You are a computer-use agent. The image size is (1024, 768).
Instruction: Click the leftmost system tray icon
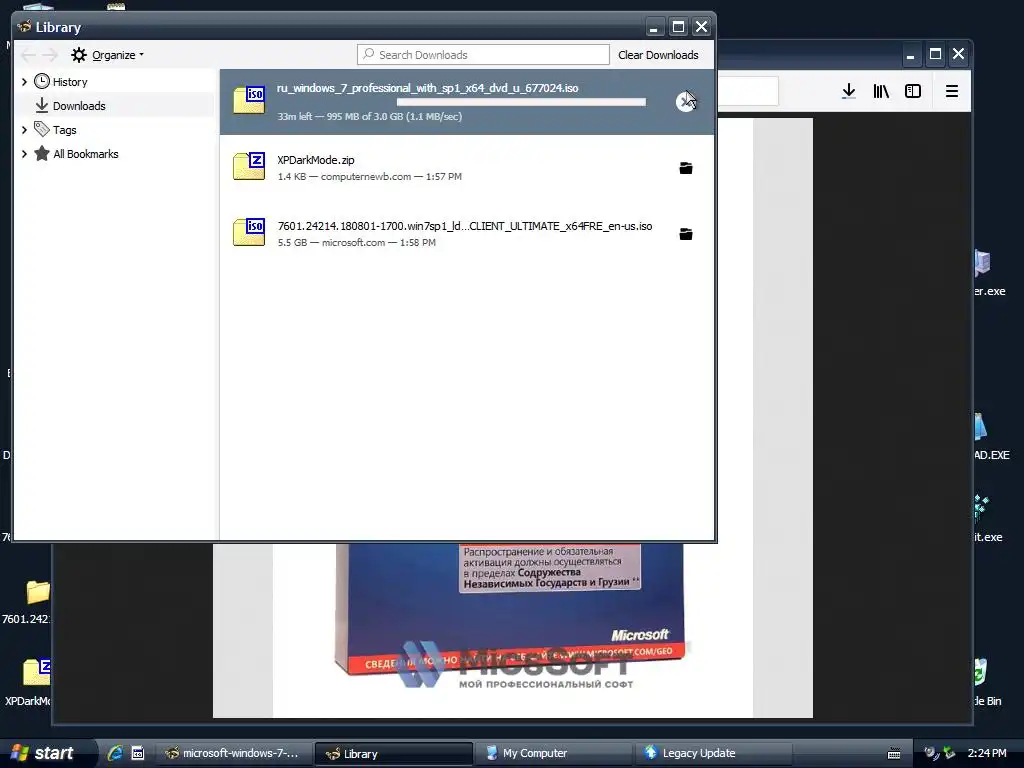coord(932,753)
